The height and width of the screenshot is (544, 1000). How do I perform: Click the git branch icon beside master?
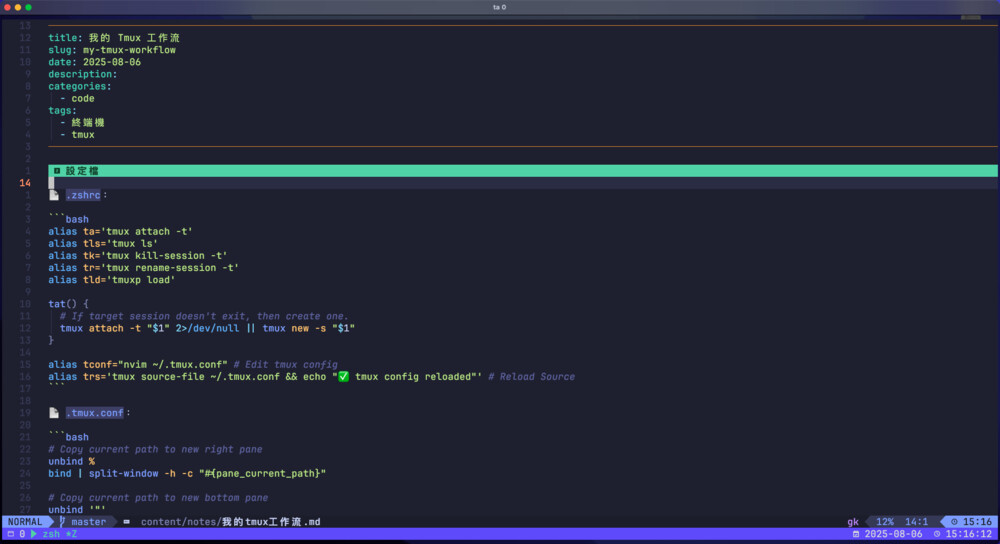pos(63,522)
